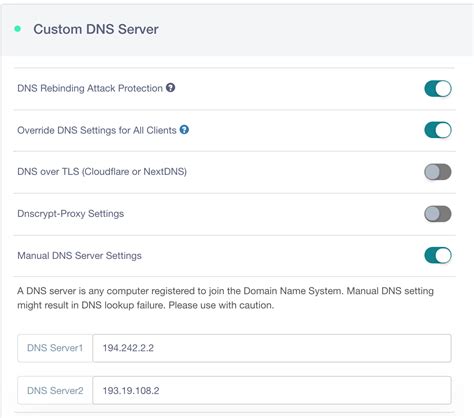Collapse the Custom DNS Server header
The height and width of the screenshot is (418, 474).
tap(237, 30)
